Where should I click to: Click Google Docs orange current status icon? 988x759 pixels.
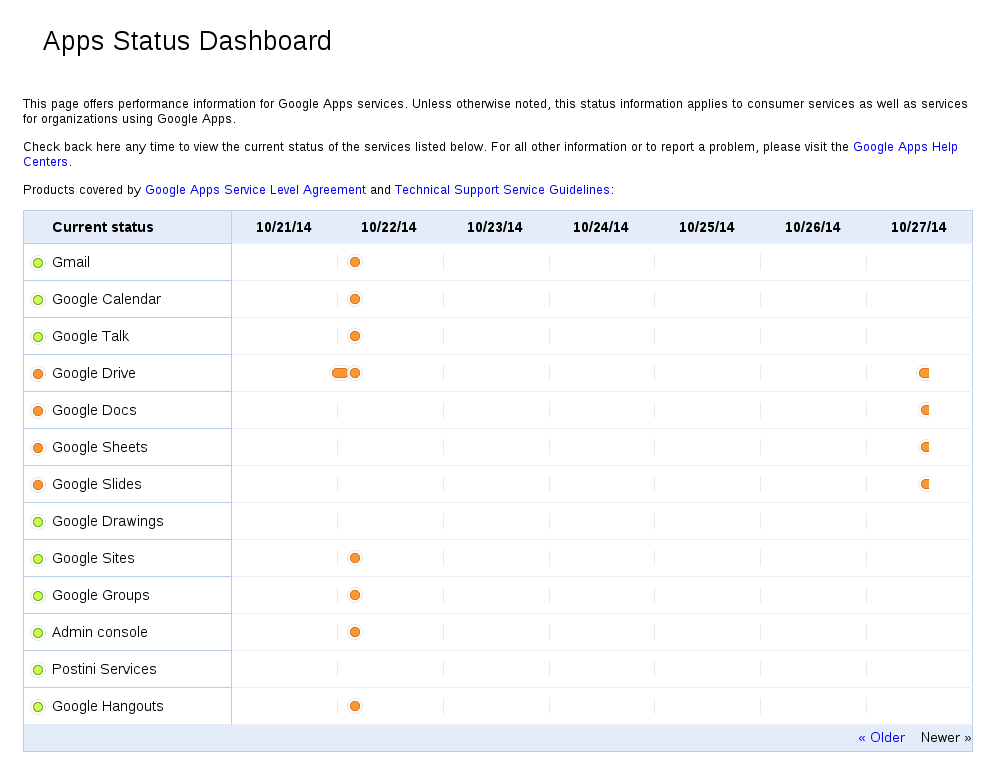(38, 411)
